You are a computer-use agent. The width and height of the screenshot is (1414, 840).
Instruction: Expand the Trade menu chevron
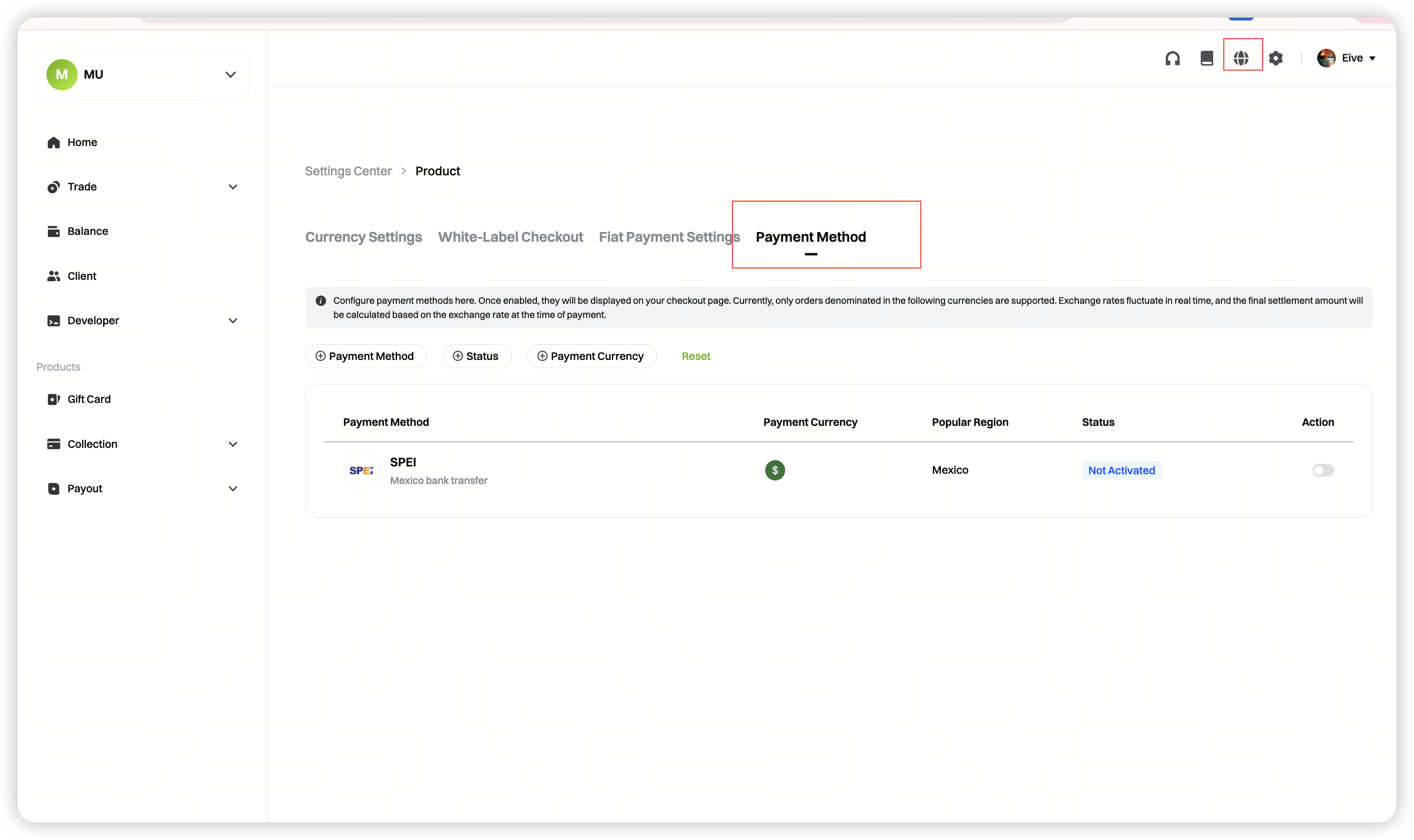[x=233, y=187]
